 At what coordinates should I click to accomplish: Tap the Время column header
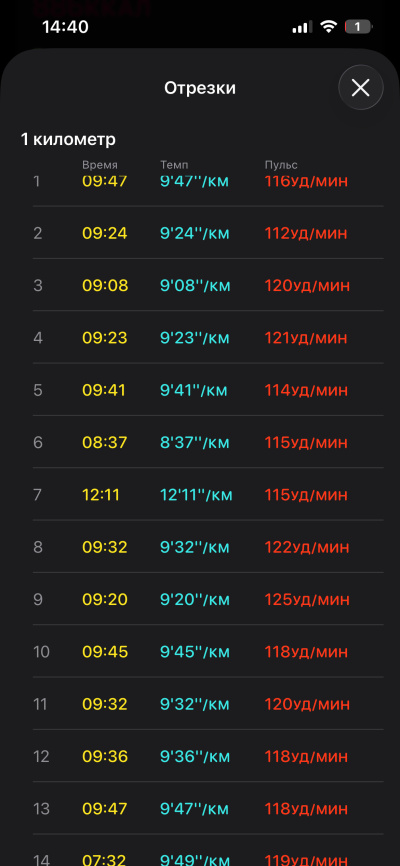(100, 165)
